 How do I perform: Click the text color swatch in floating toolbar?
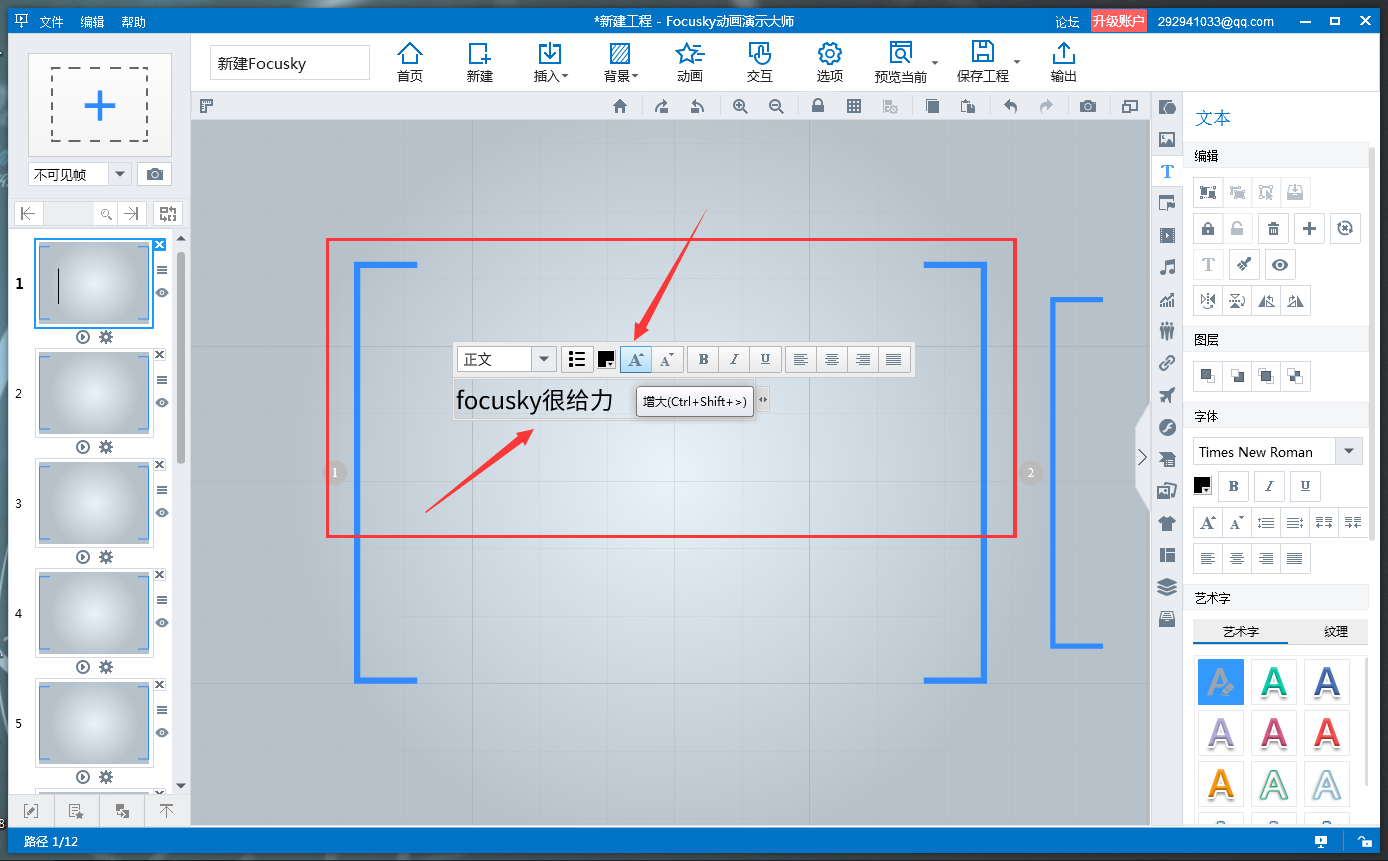(606, 359)
